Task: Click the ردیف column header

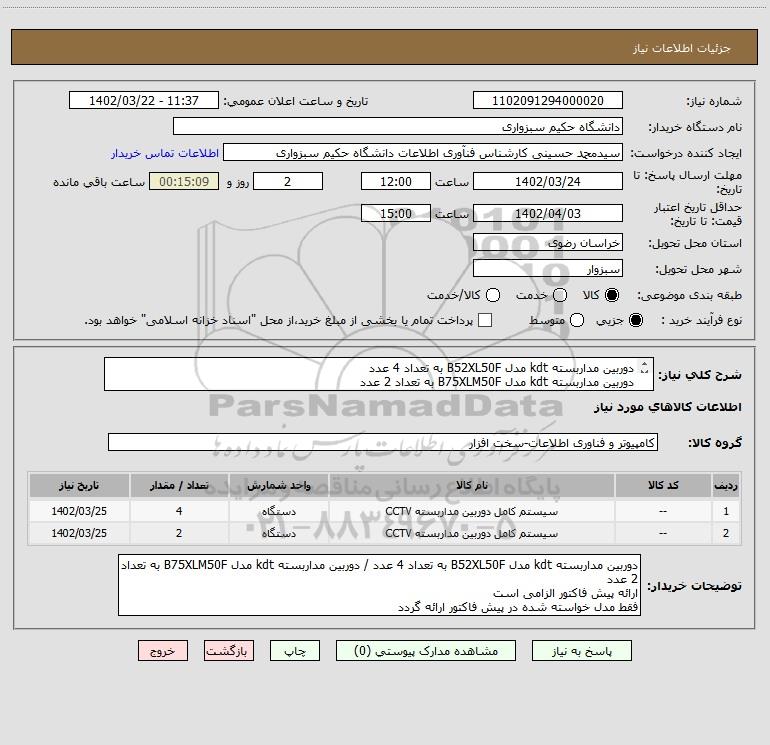Action: 726,486
